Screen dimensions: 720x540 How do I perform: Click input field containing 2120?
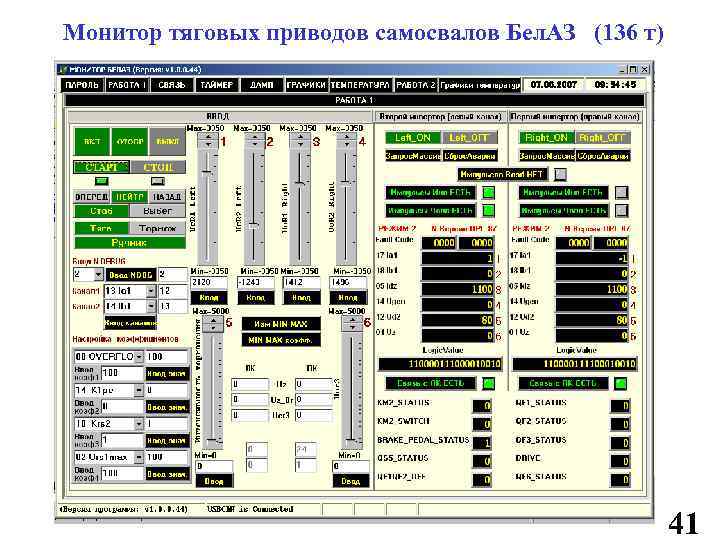[209, 282]
